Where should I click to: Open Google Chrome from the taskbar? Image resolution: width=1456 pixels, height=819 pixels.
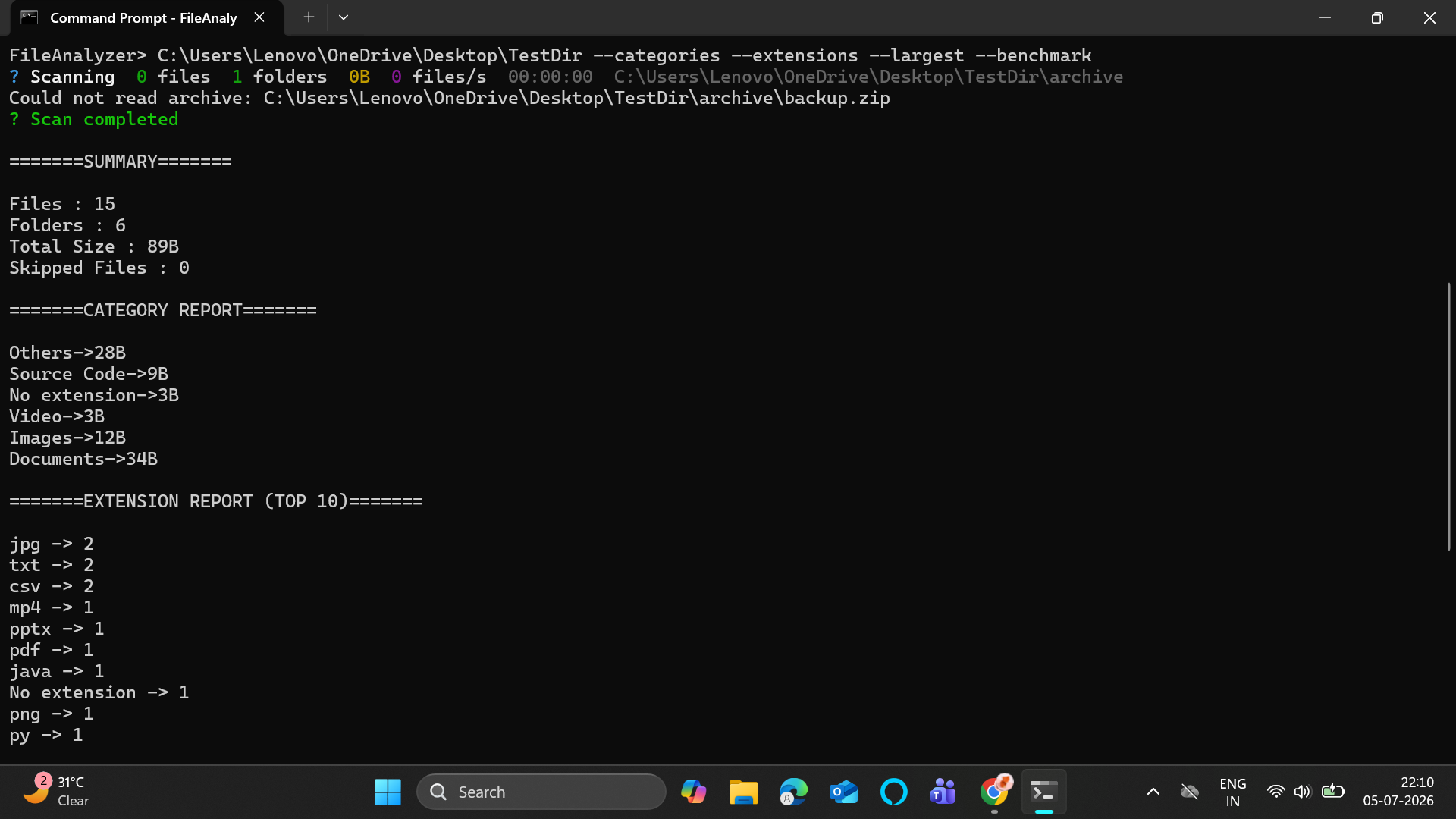[x=994, y=792]
